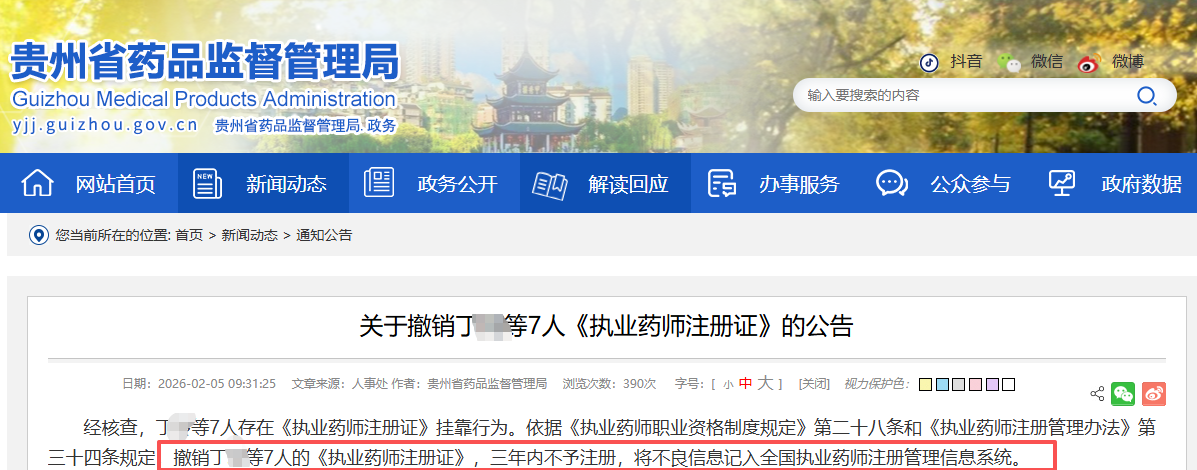Click the WeChat (微信) icon in the header

(1010, 63)
